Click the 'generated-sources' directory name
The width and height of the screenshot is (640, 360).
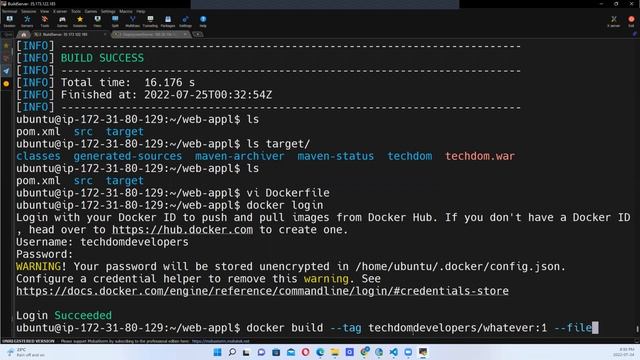coord(127,156)
